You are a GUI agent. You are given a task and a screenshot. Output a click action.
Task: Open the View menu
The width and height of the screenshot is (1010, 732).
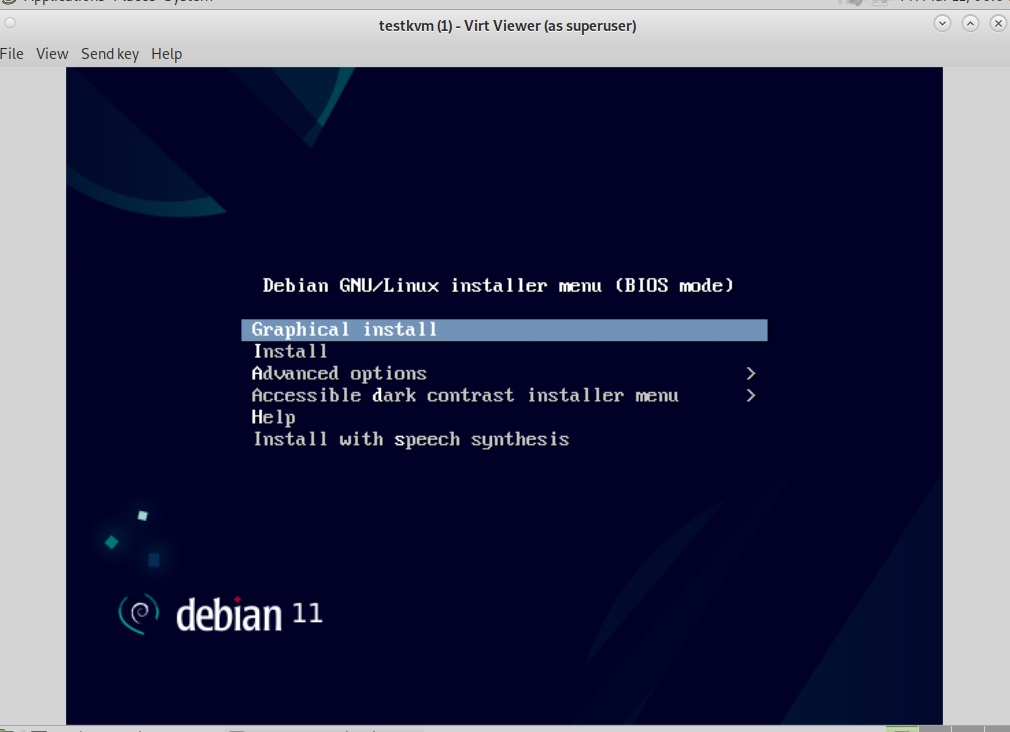(52, 53)
